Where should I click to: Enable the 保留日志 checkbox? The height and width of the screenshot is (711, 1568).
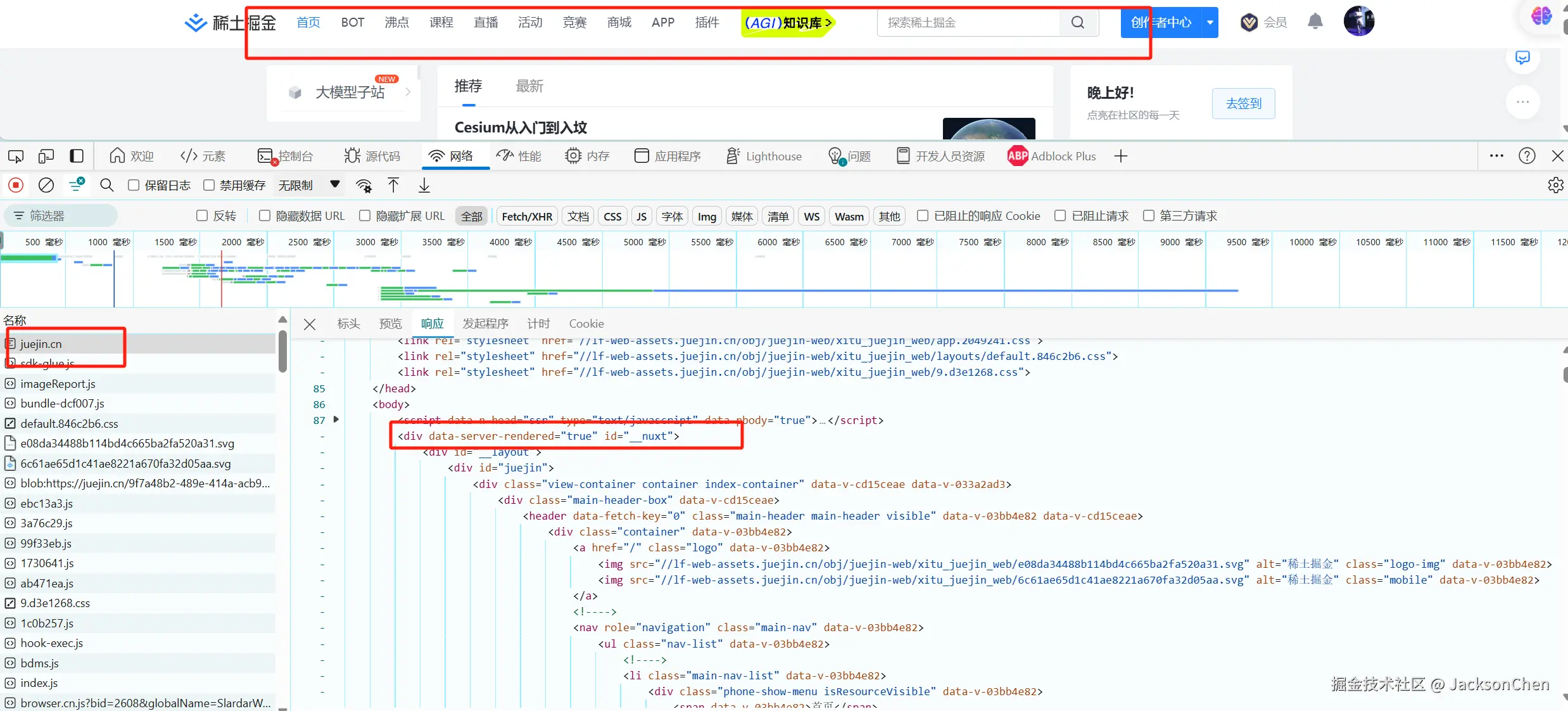tap(134, 185)
